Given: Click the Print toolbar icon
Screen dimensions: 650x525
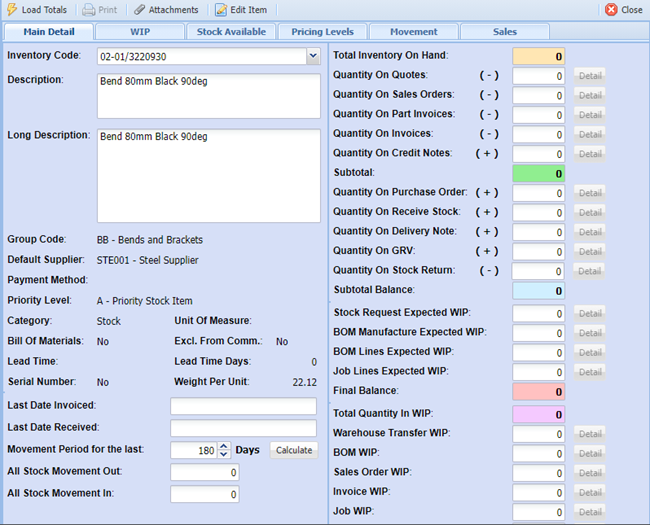Looking at the screenshot, I should (x=88, y=10).
